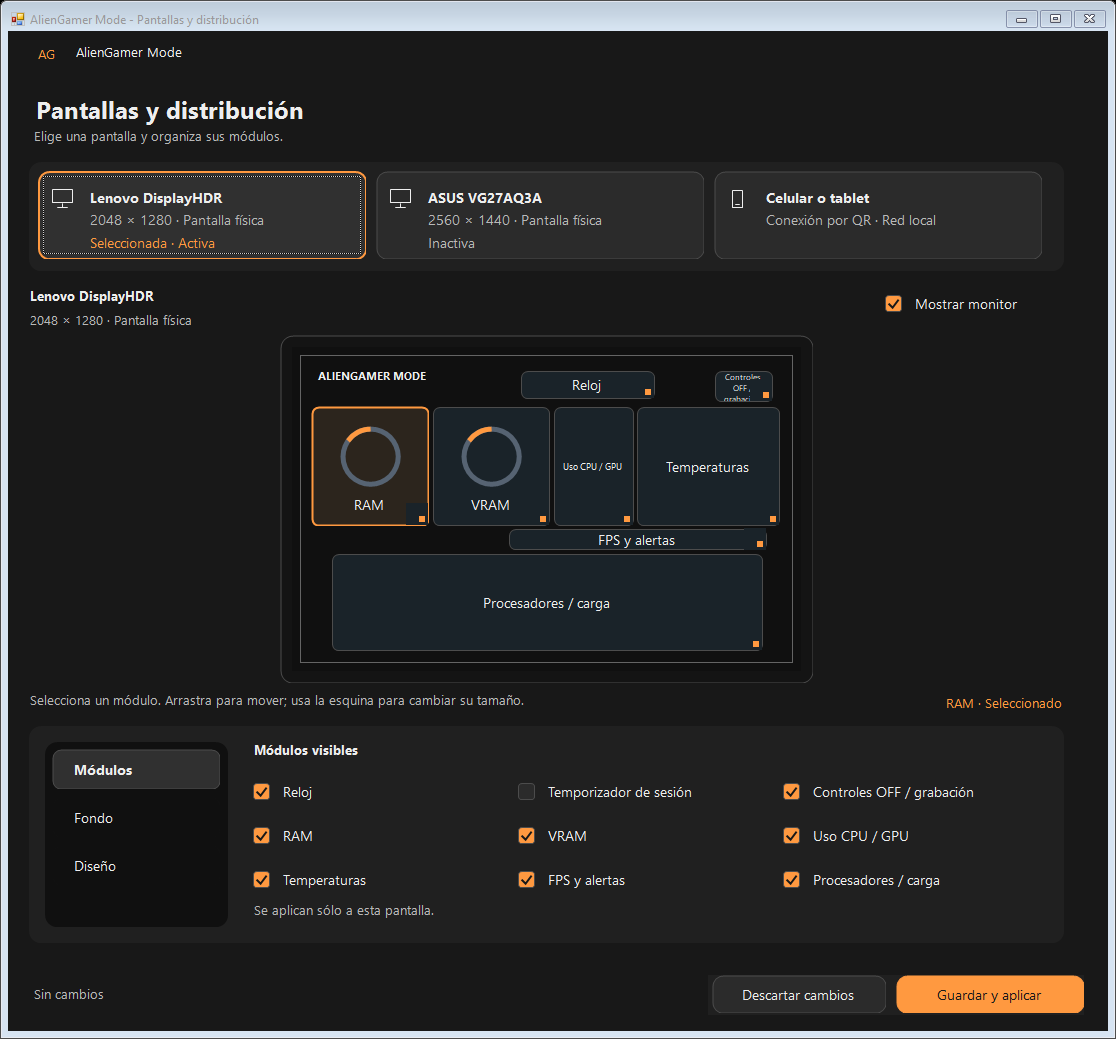The width and height of the screenshot is (1116, 1039).
Task: Uncheck the Temperaturas checkbox
Action: tap(262, 880)
